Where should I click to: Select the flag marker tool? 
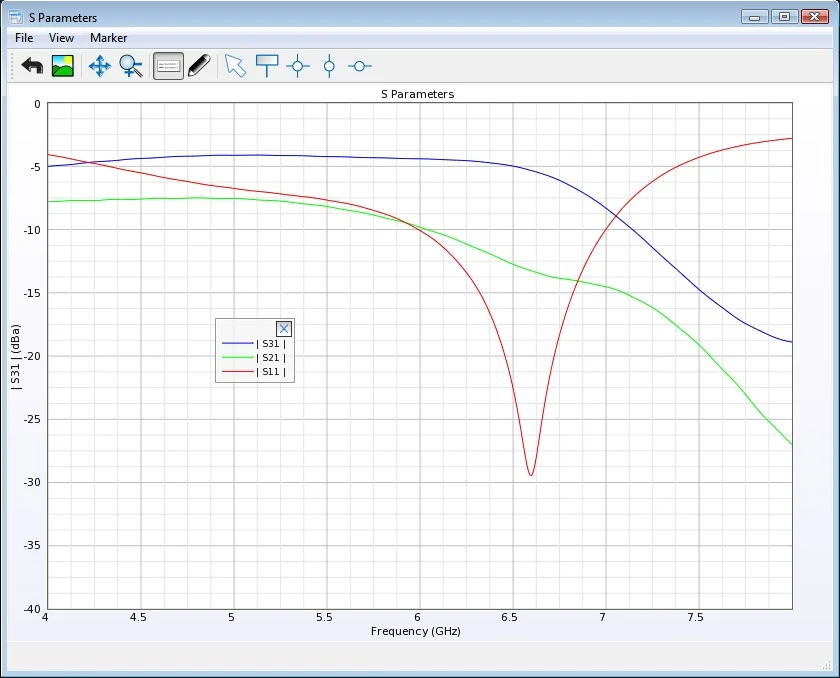(266, 65)
